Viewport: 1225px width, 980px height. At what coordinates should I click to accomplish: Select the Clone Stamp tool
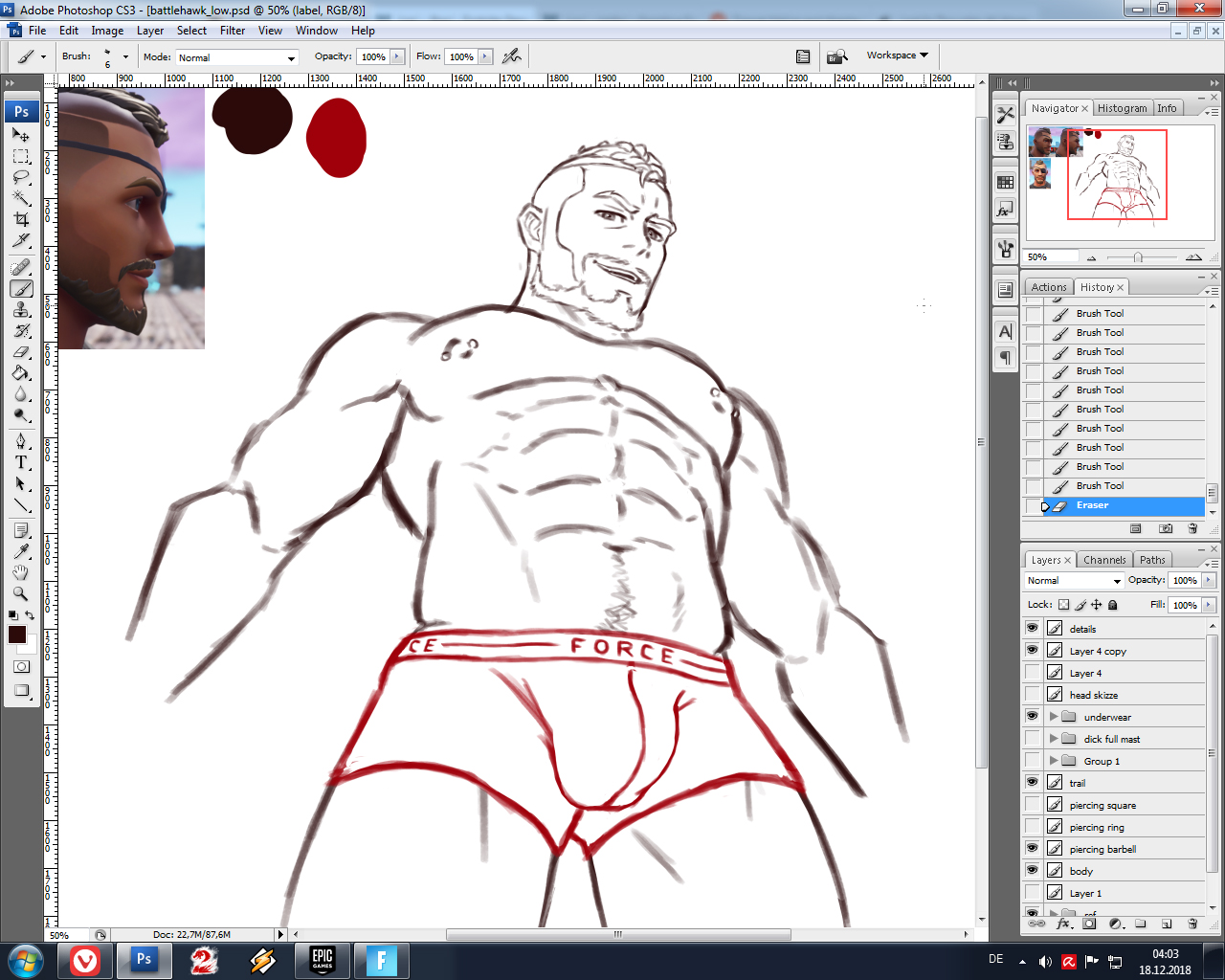[x=21, y=309]
